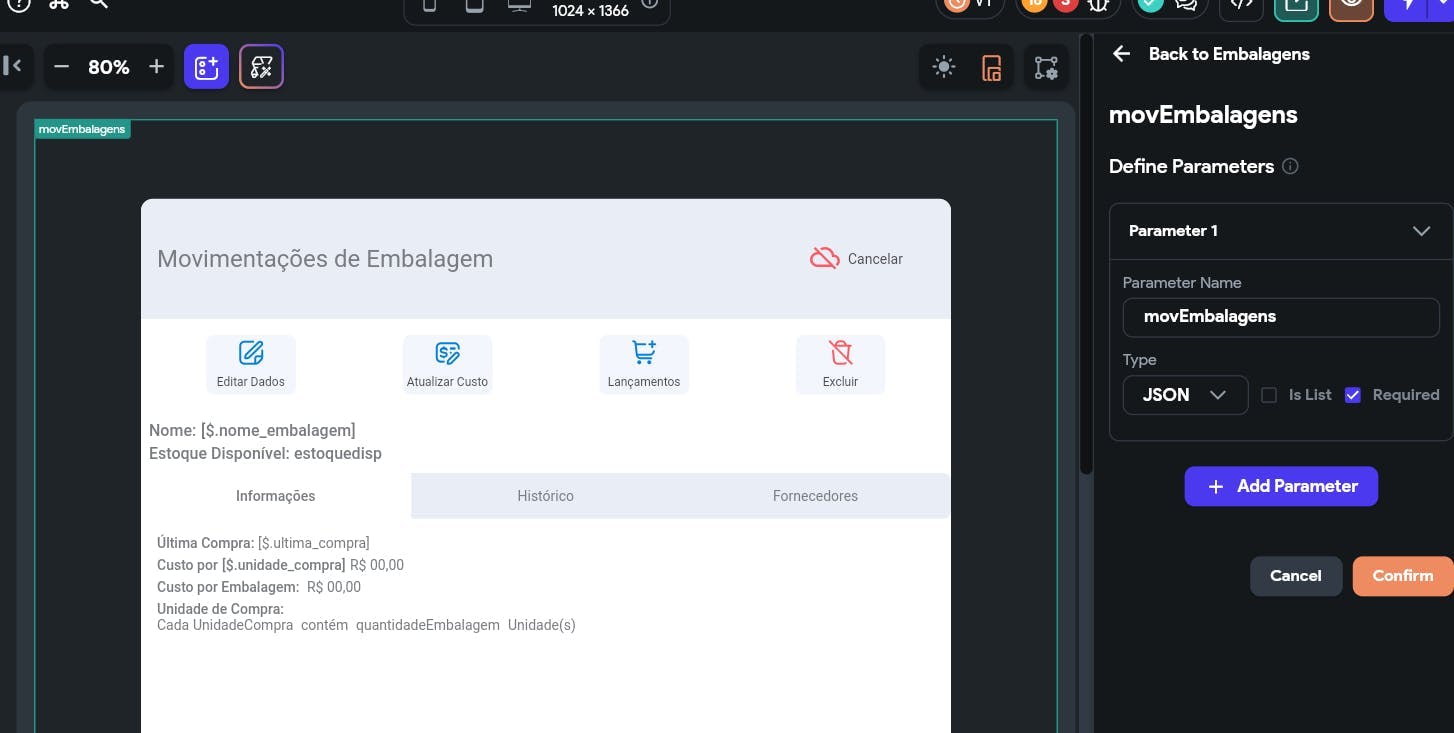1454x733 pixels.
Task: Open the info icon beside 1024 × 1366
Action: pyautogui.click(x=650, y=4)
